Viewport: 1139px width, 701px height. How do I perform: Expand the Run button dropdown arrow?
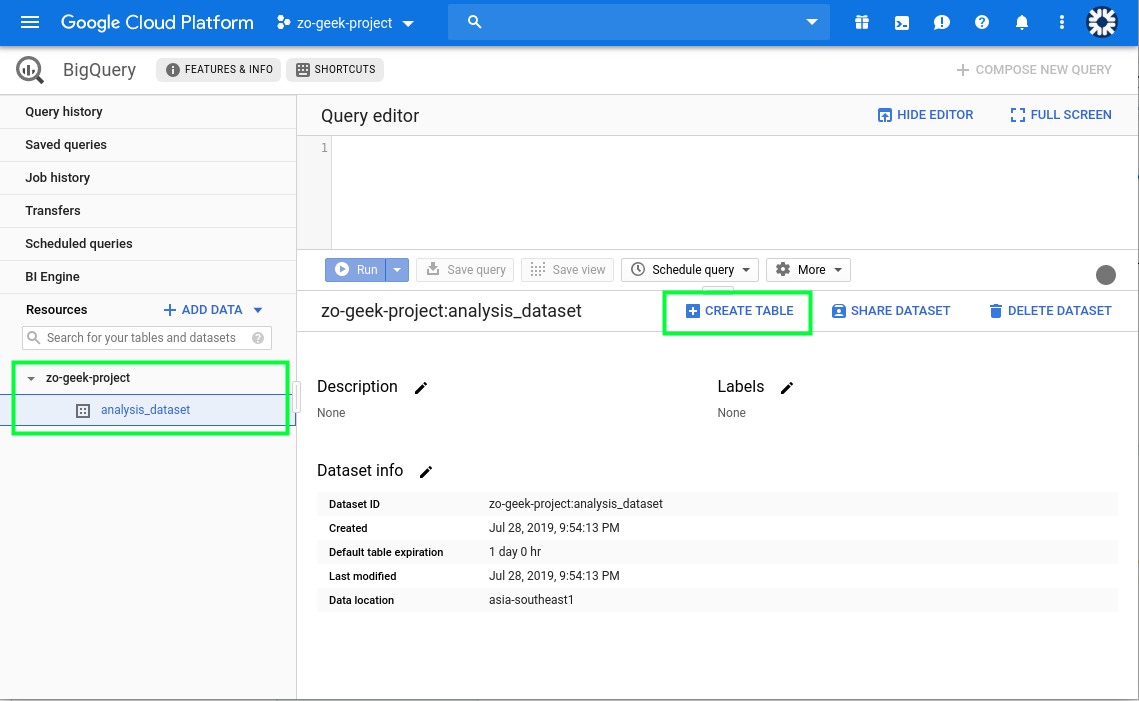tap(398, 270)
